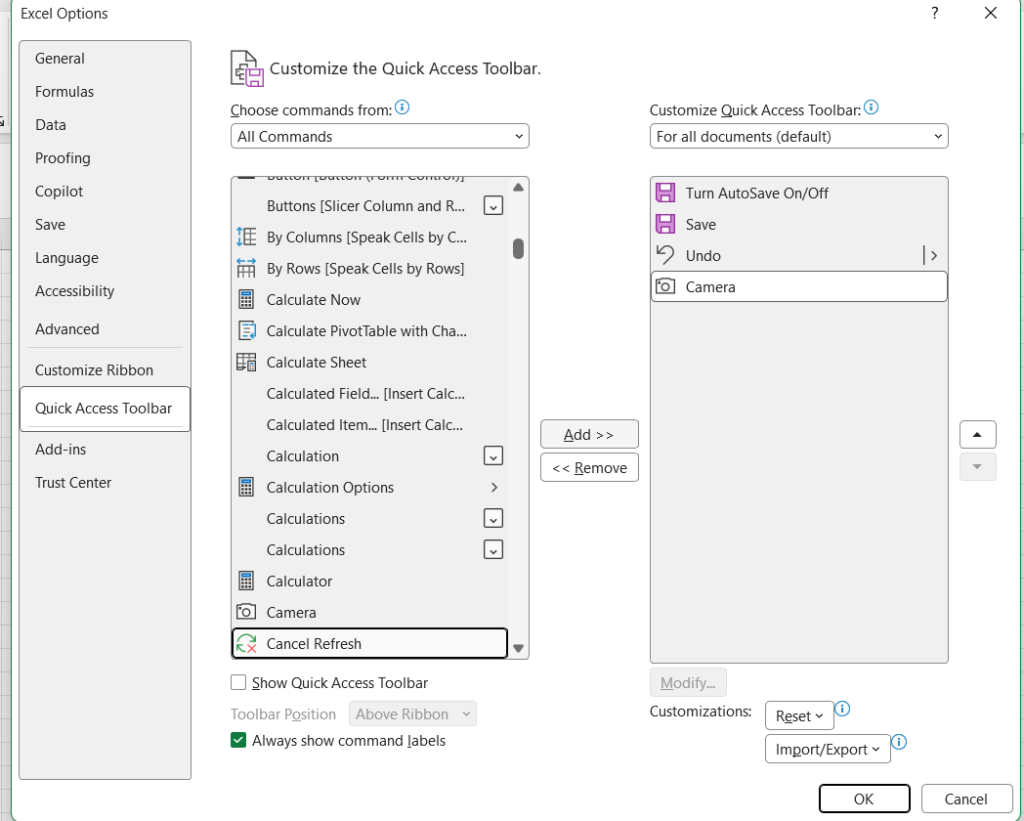The height and width of the screenshot is (821, 1024).
Task: Click info icon beside Choose commands from
Action: [402, 107]
